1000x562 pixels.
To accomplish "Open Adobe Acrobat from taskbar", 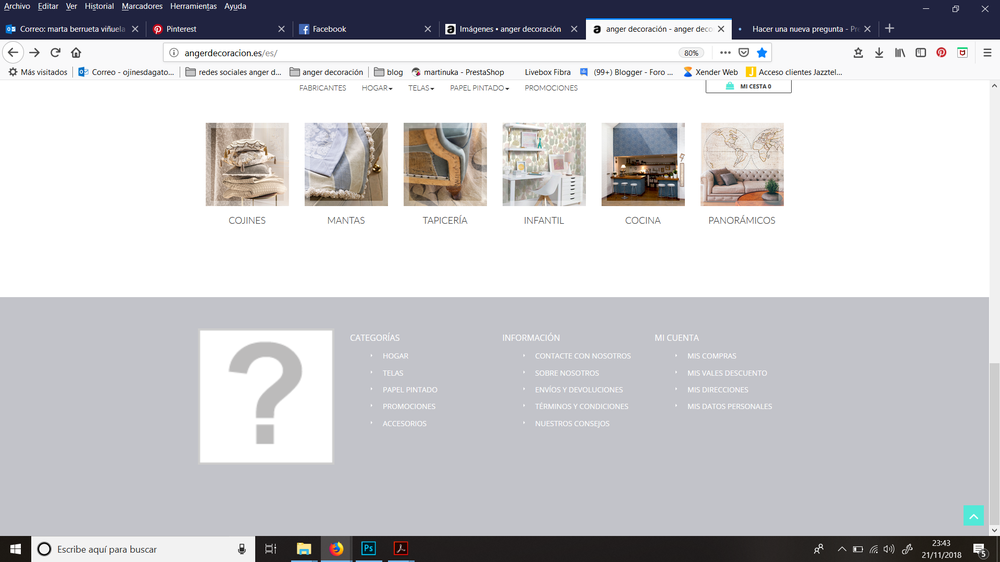I will pos(401,549).
